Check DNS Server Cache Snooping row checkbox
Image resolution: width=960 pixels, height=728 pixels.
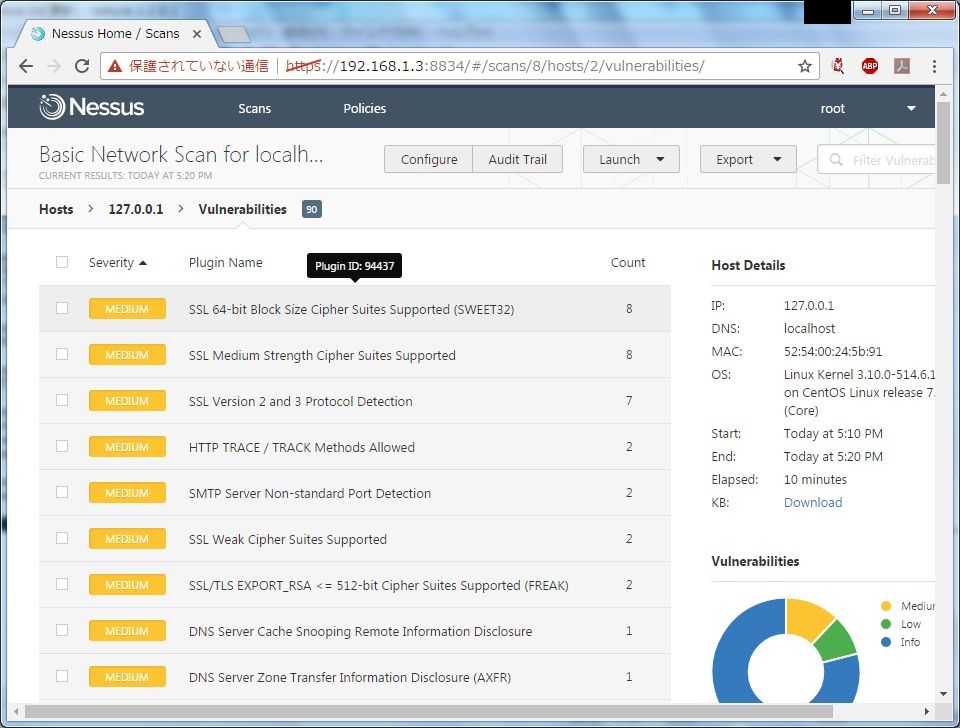click(62, 630)
